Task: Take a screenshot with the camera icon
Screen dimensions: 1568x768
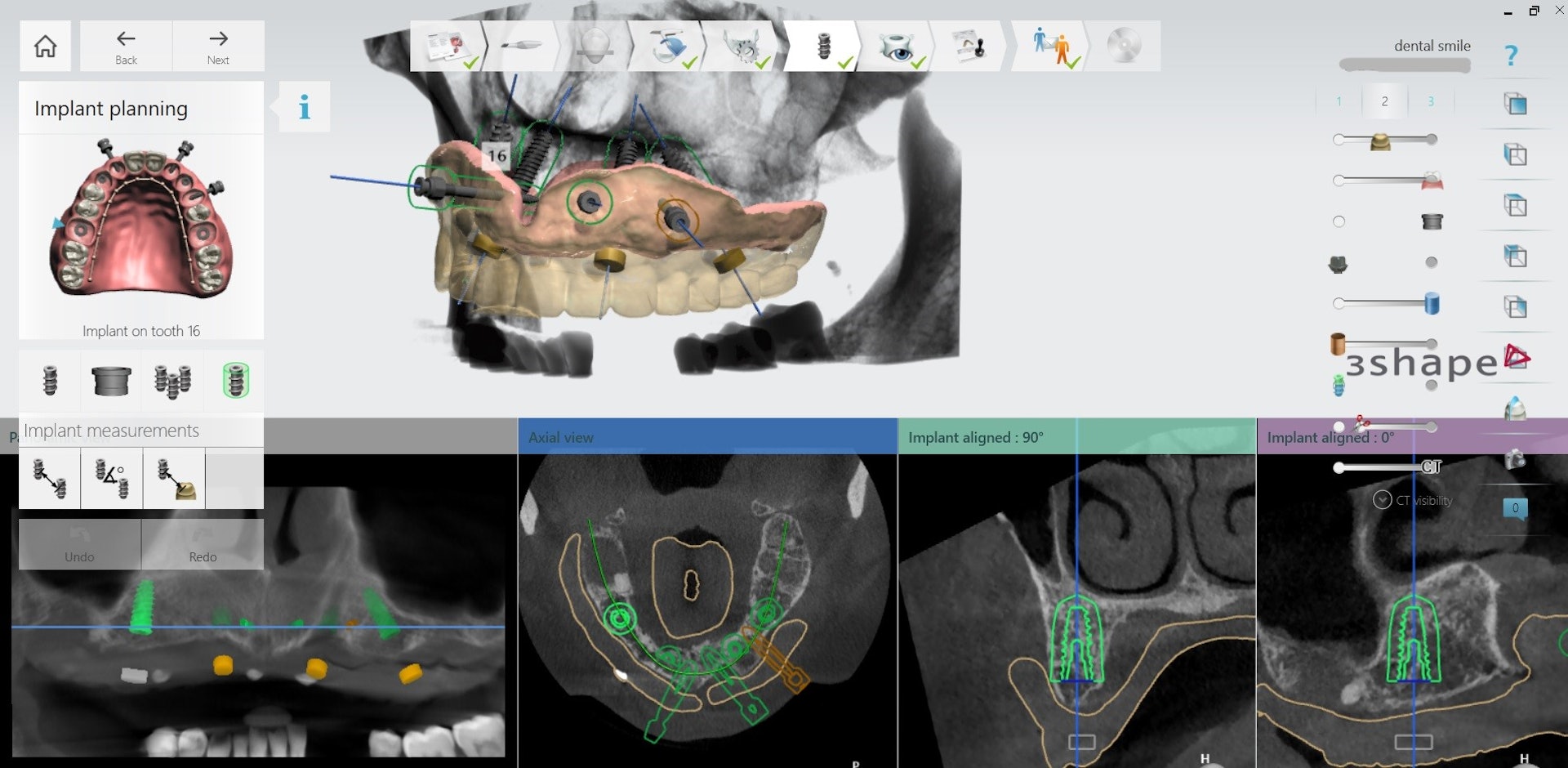Action: (x=1515, y=459)
